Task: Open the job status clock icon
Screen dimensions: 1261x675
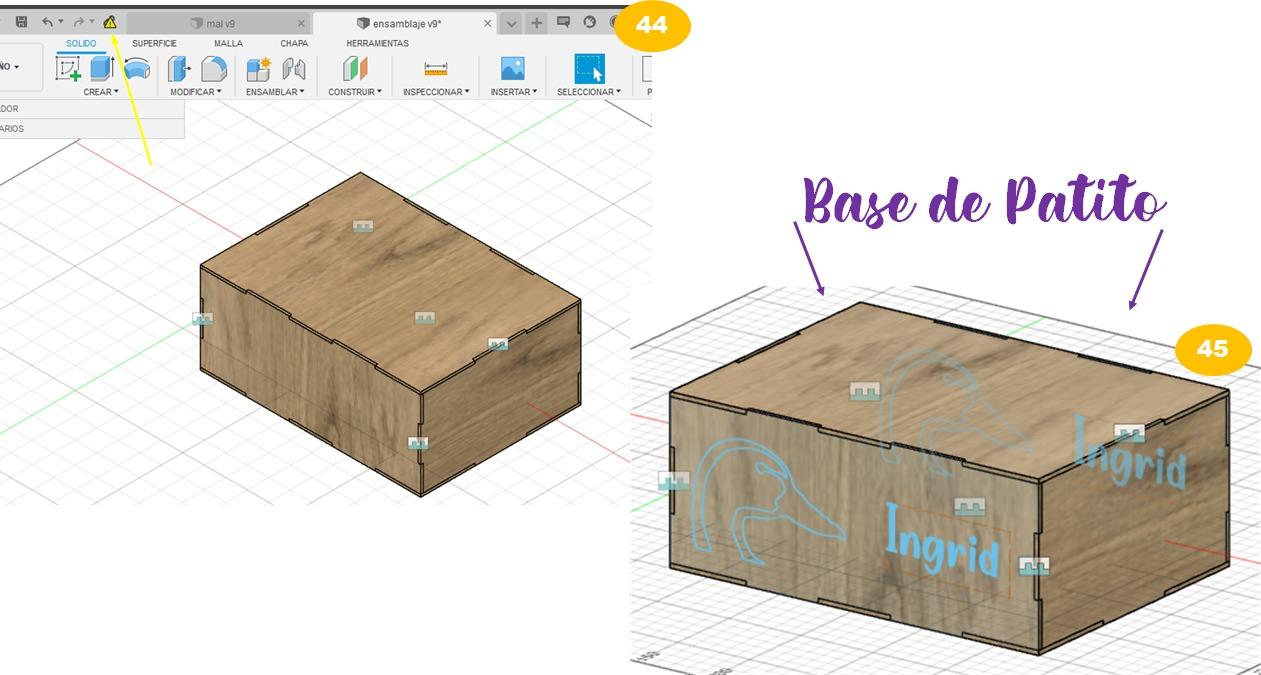Action: pos(590,22)
